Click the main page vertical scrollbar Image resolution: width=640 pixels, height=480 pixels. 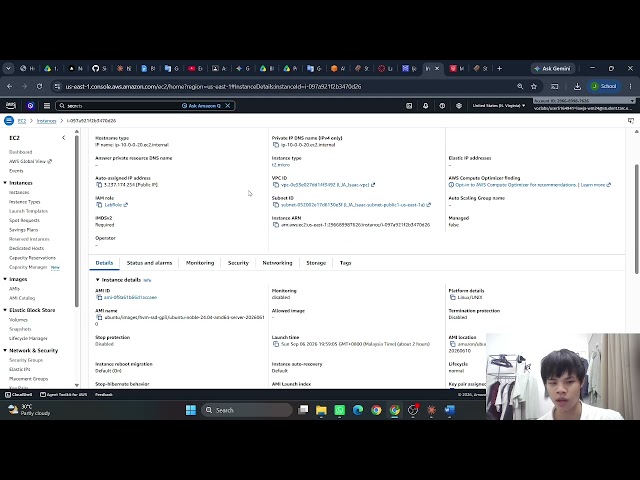coord(636,219)
